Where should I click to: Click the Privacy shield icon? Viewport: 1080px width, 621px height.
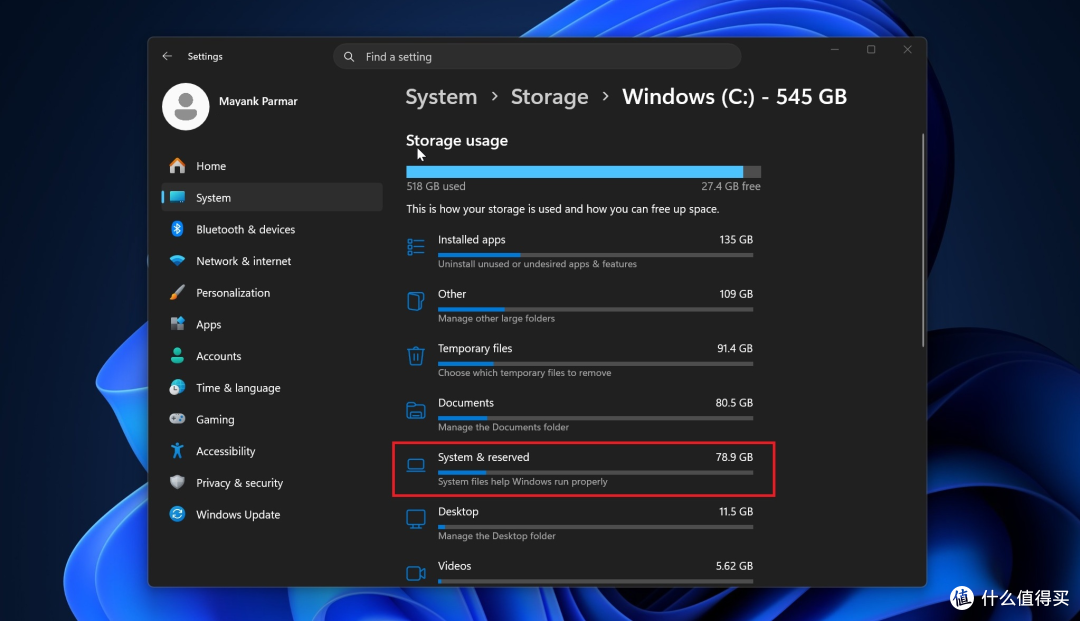tap(177, 483)
